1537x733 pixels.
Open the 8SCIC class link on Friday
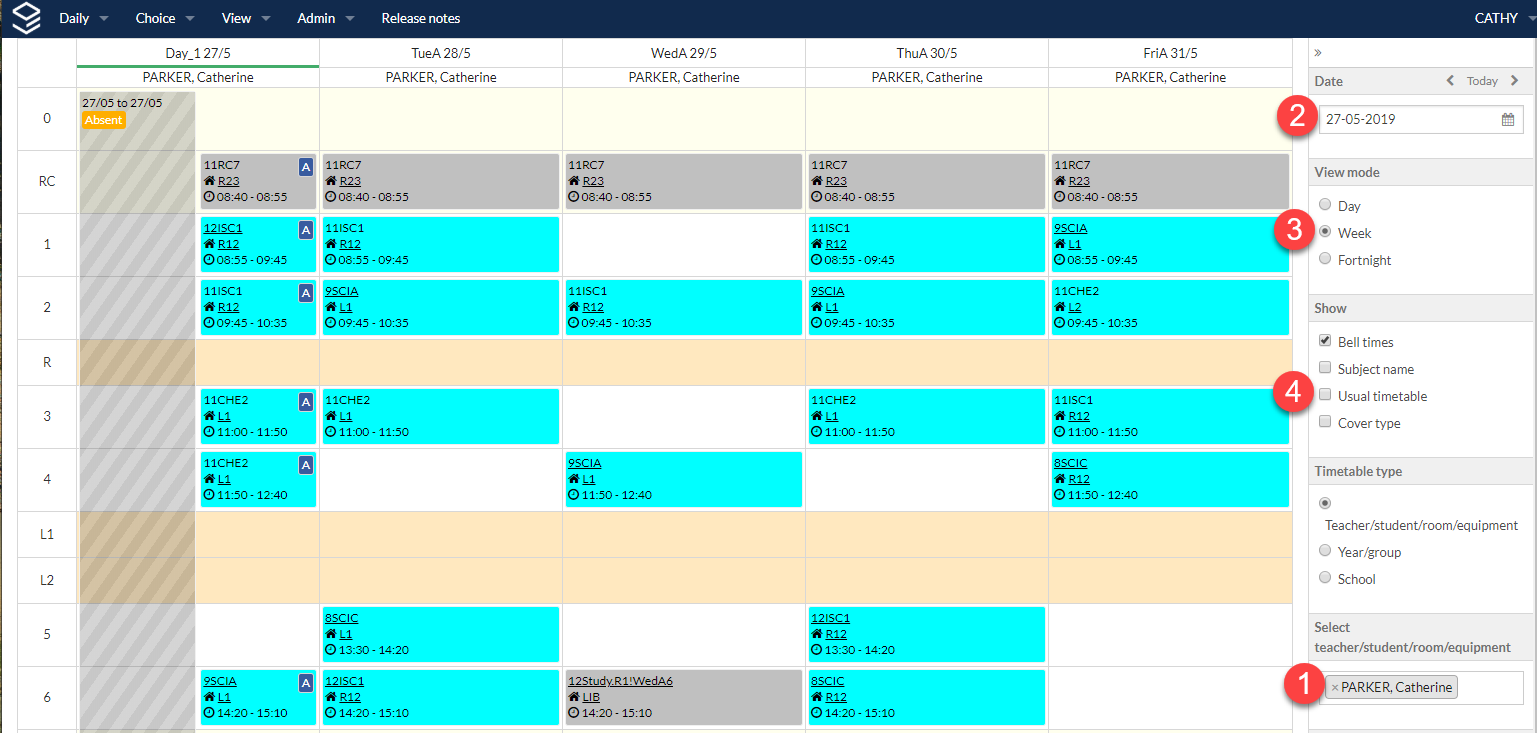coord(1070,463)
